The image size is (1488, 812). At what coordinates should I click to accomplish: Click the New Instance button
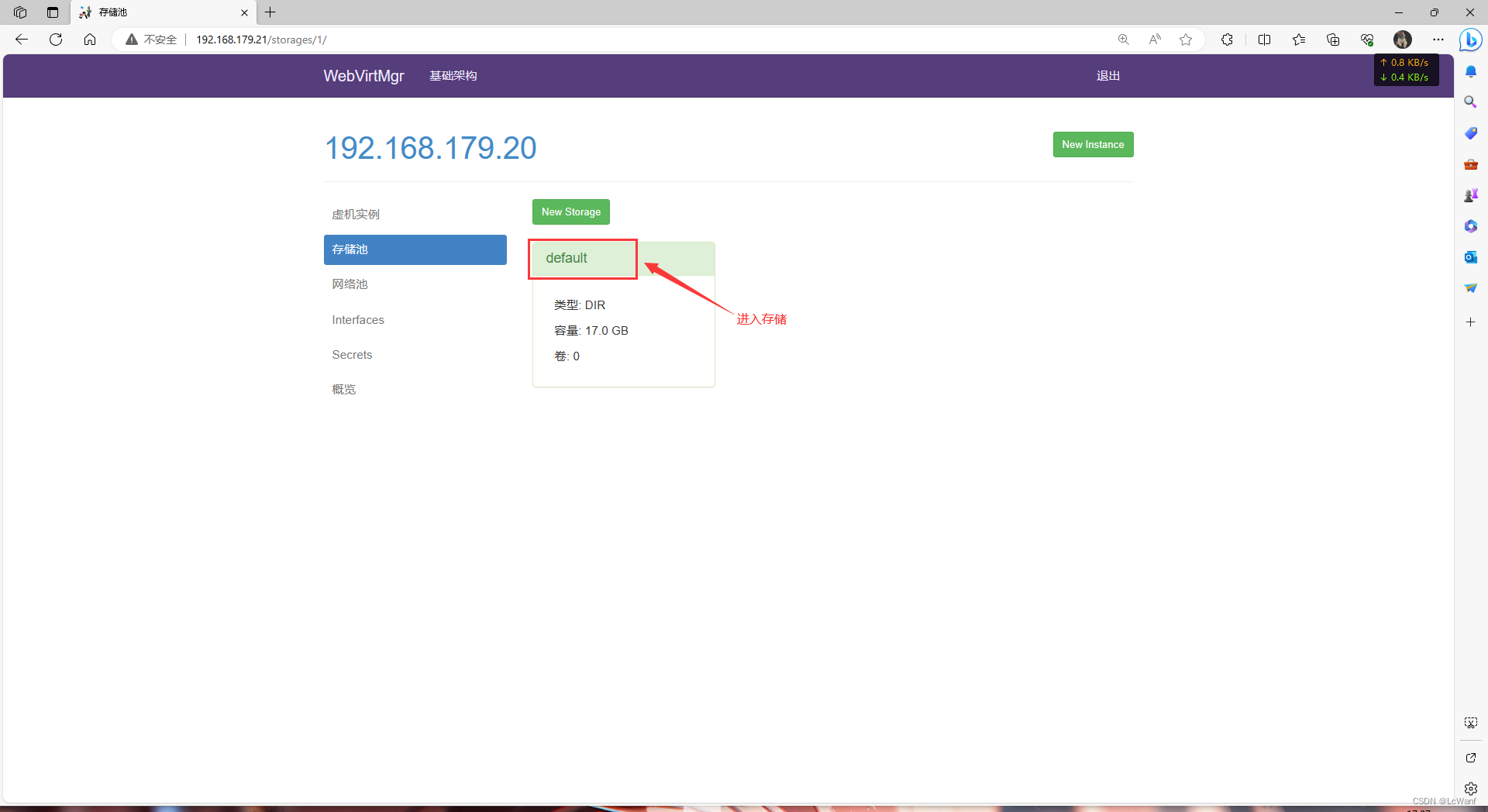tap(1093, 144)
